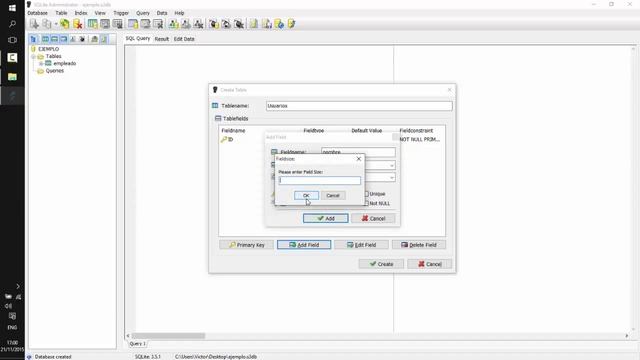Open the Data menu
Viewport: 640px width, 360px height.
pos(162,13)
